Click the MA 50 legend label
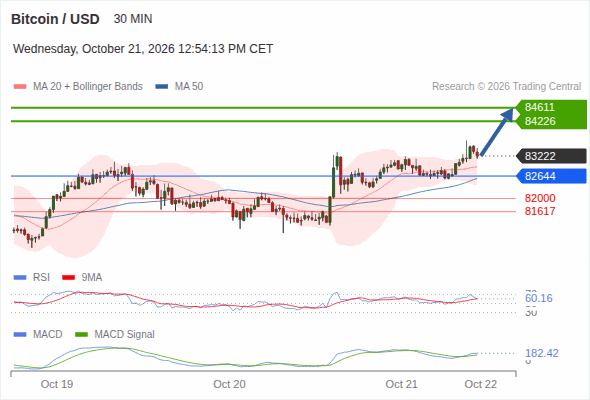This screenshot has height=400, width=590. tap(189, 87)
